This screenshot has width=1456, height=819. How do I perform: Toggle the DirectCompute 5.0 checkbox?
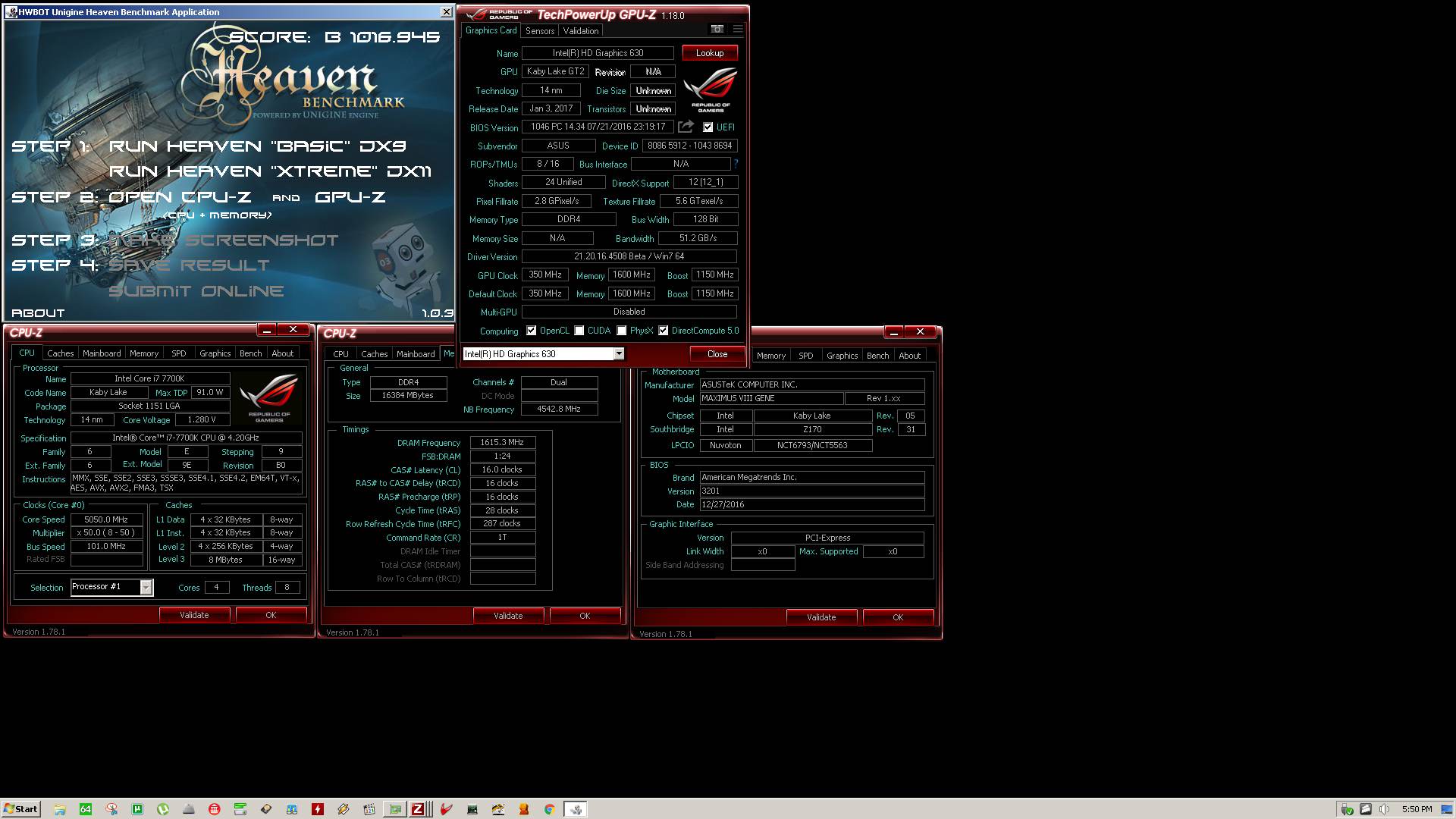(x=664, y=331)
